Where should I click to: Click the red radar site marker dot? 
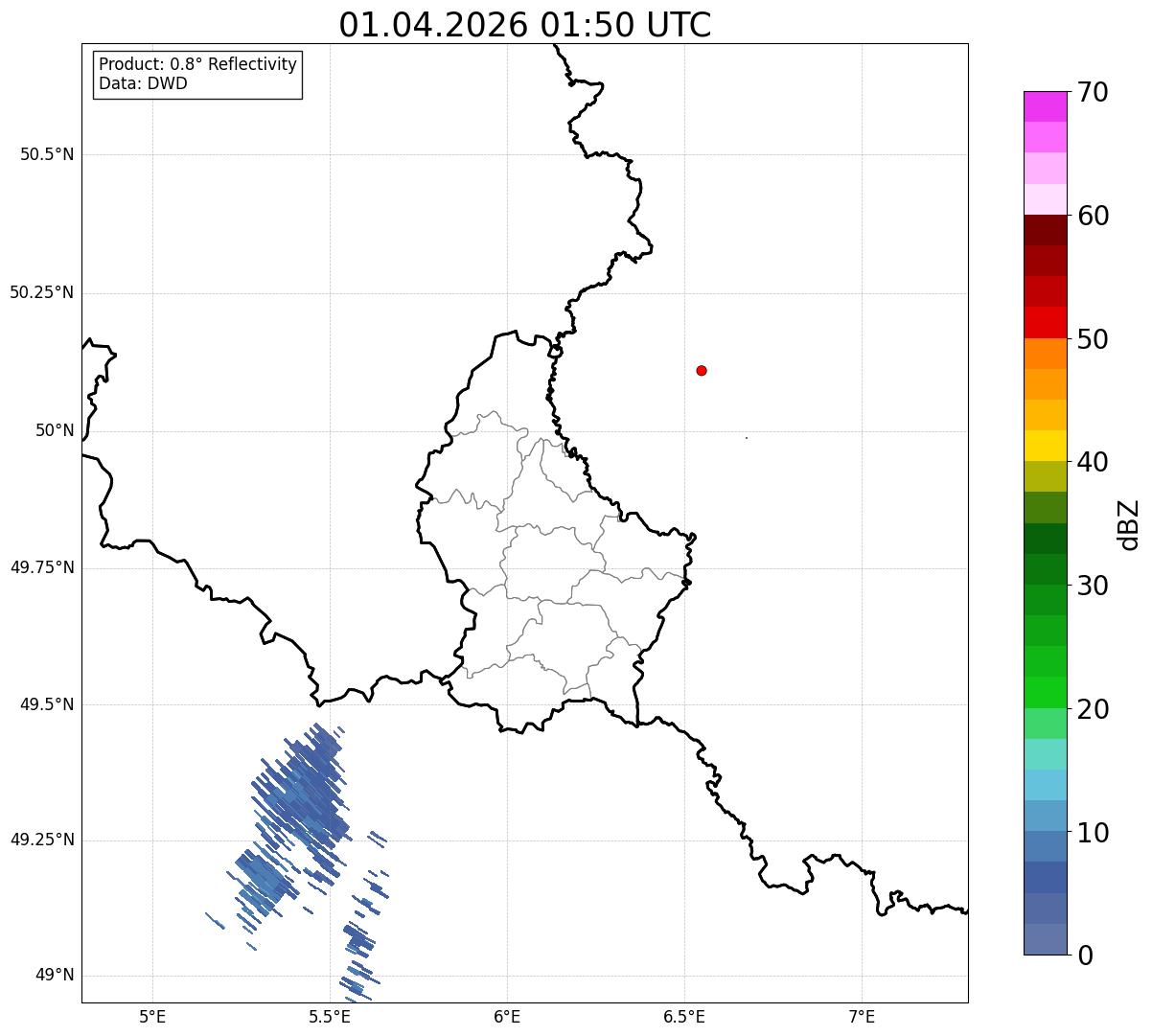click(x=702, y=370)
